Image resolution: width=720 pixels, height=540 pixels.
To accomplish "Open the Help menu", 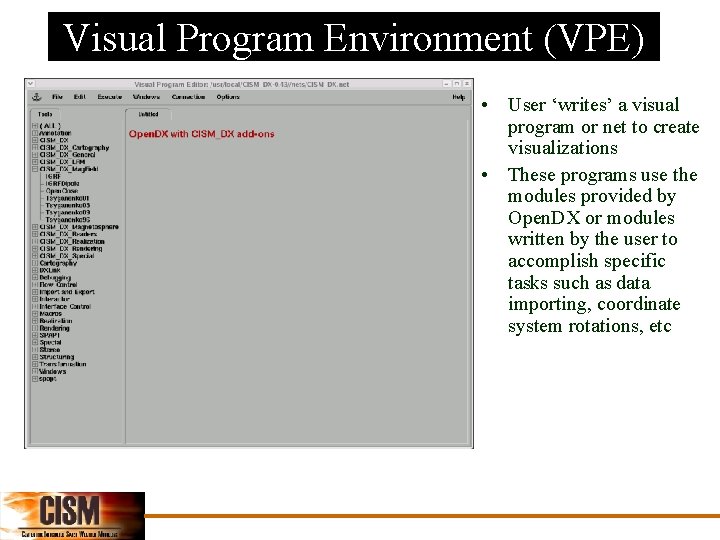I will [x=459, y=97].
